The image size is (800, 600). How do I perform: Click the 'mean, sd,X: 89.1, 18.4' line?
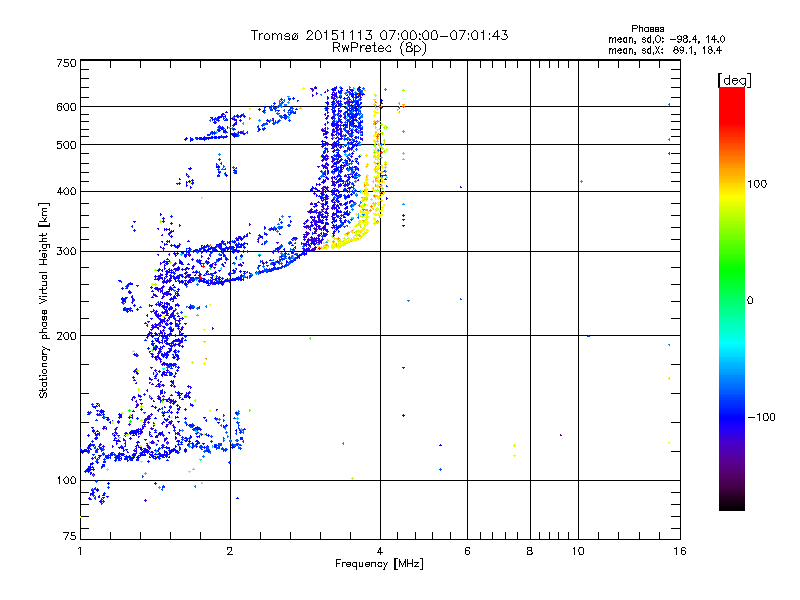(665, 50)
